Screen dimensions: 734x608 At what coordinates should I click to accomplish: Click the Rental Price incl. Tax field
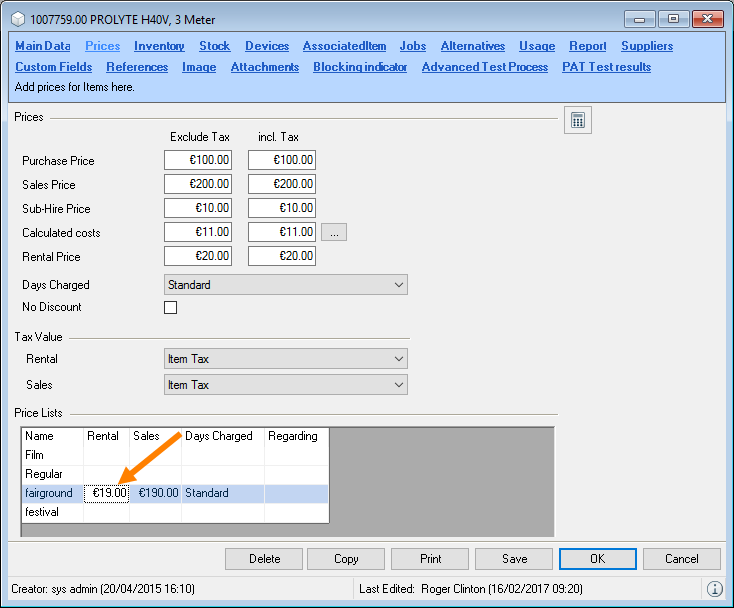pyautogui.click(x=282, y=256)
